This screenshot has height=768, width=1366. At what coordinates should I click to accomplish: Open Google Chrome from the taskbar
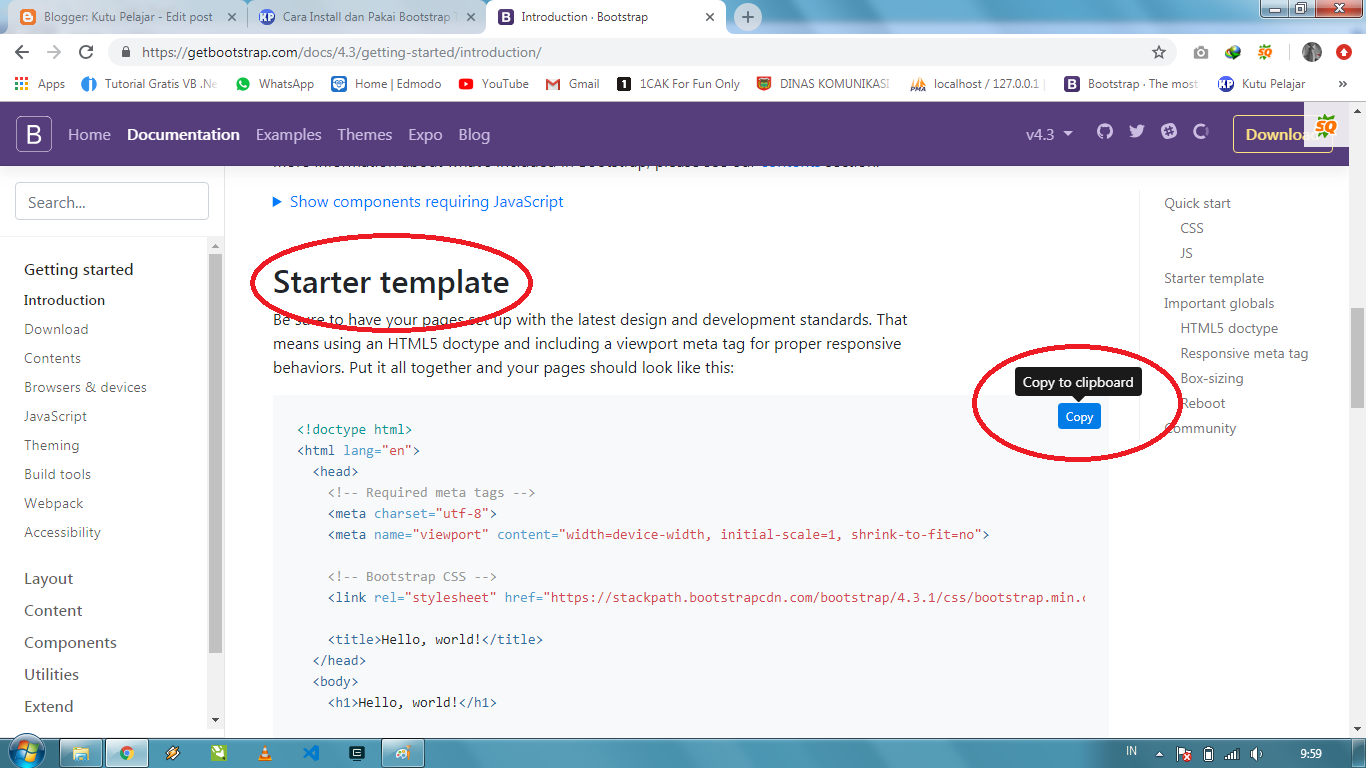click(126, 752)
